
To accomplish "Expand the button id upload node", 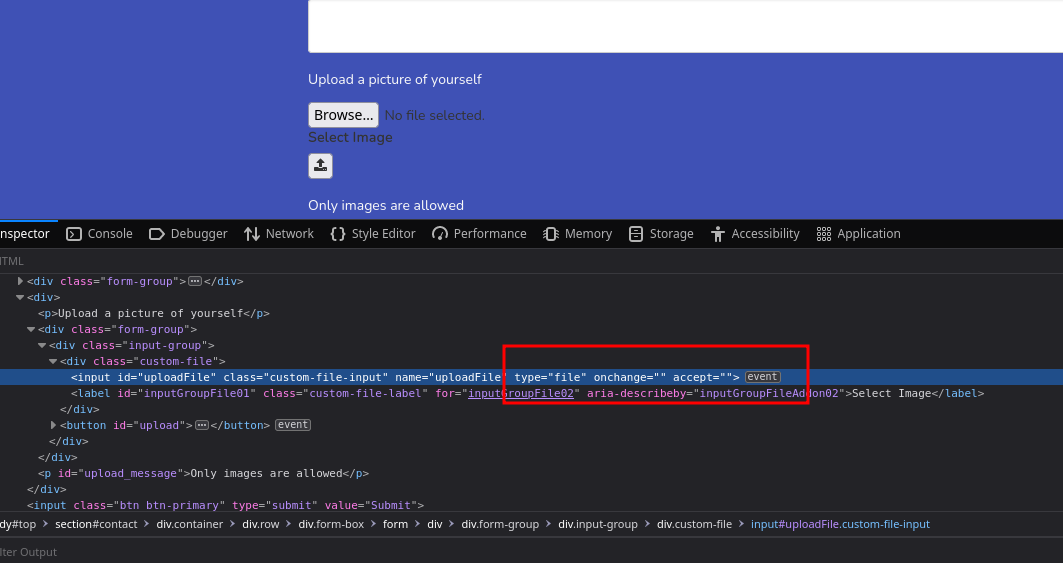I will (x=53, y=425).
